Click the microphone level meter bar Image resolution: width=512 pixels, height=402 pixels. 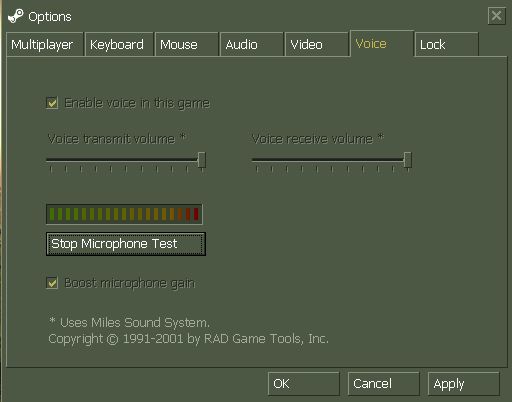124,214
